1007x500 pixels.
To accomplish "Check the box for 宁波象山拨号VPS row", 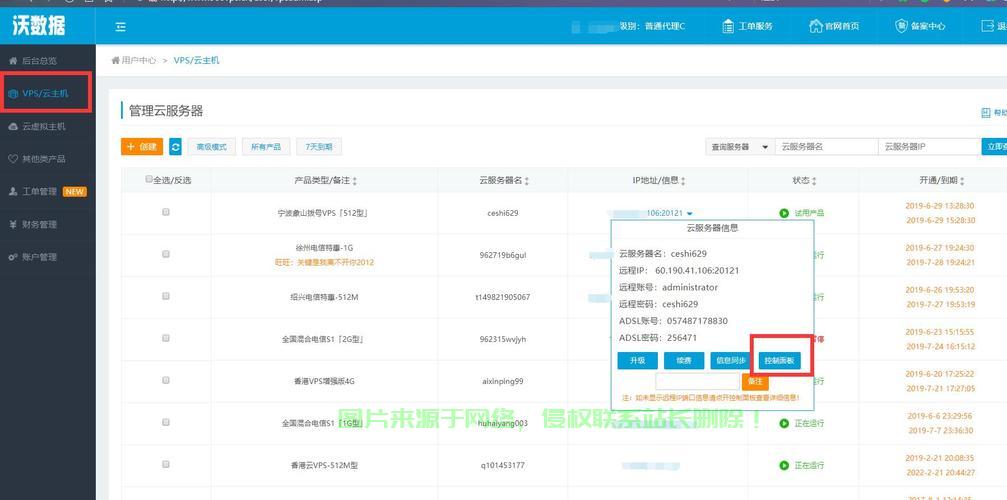I will (x=166, y=212).
